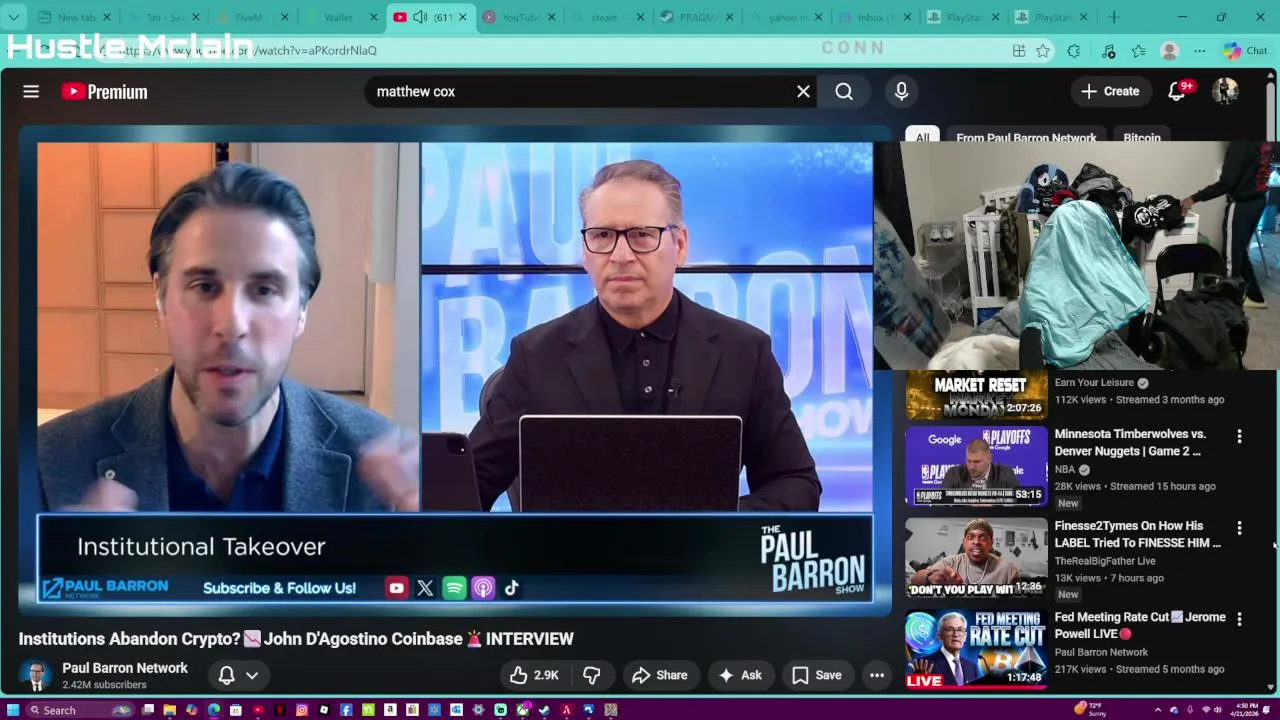Image resolution: width=1280 pixels, height=720 pixels.
Task: Open Xbox app from the taskbar
Action: point(523,710)
